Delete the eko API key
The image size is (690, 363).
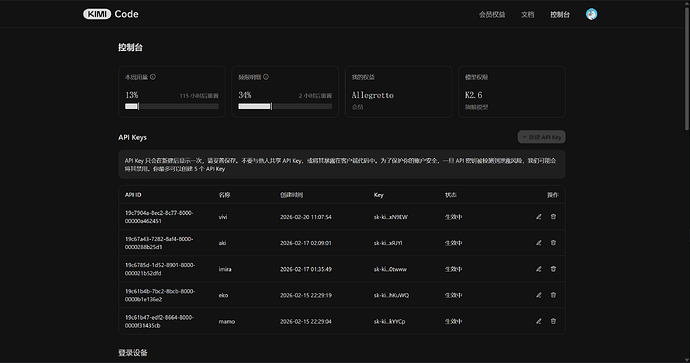tap(553, 295)
